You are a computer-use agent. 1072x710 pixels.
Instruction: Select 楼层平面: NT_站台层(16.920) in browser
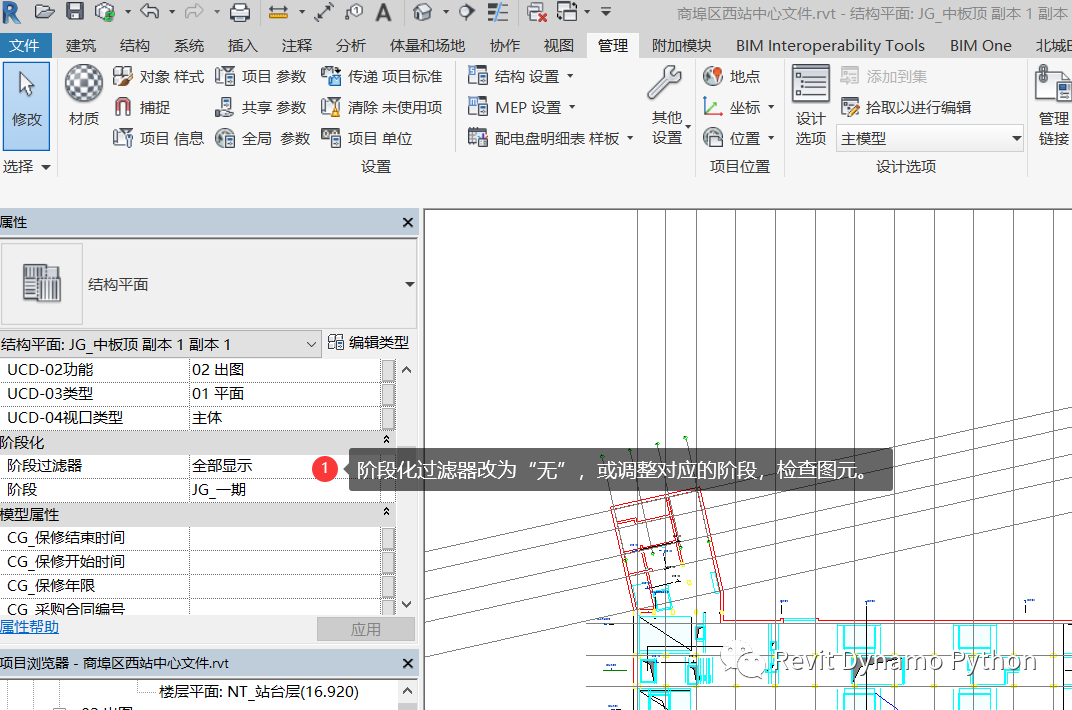[x=258, y=692]
